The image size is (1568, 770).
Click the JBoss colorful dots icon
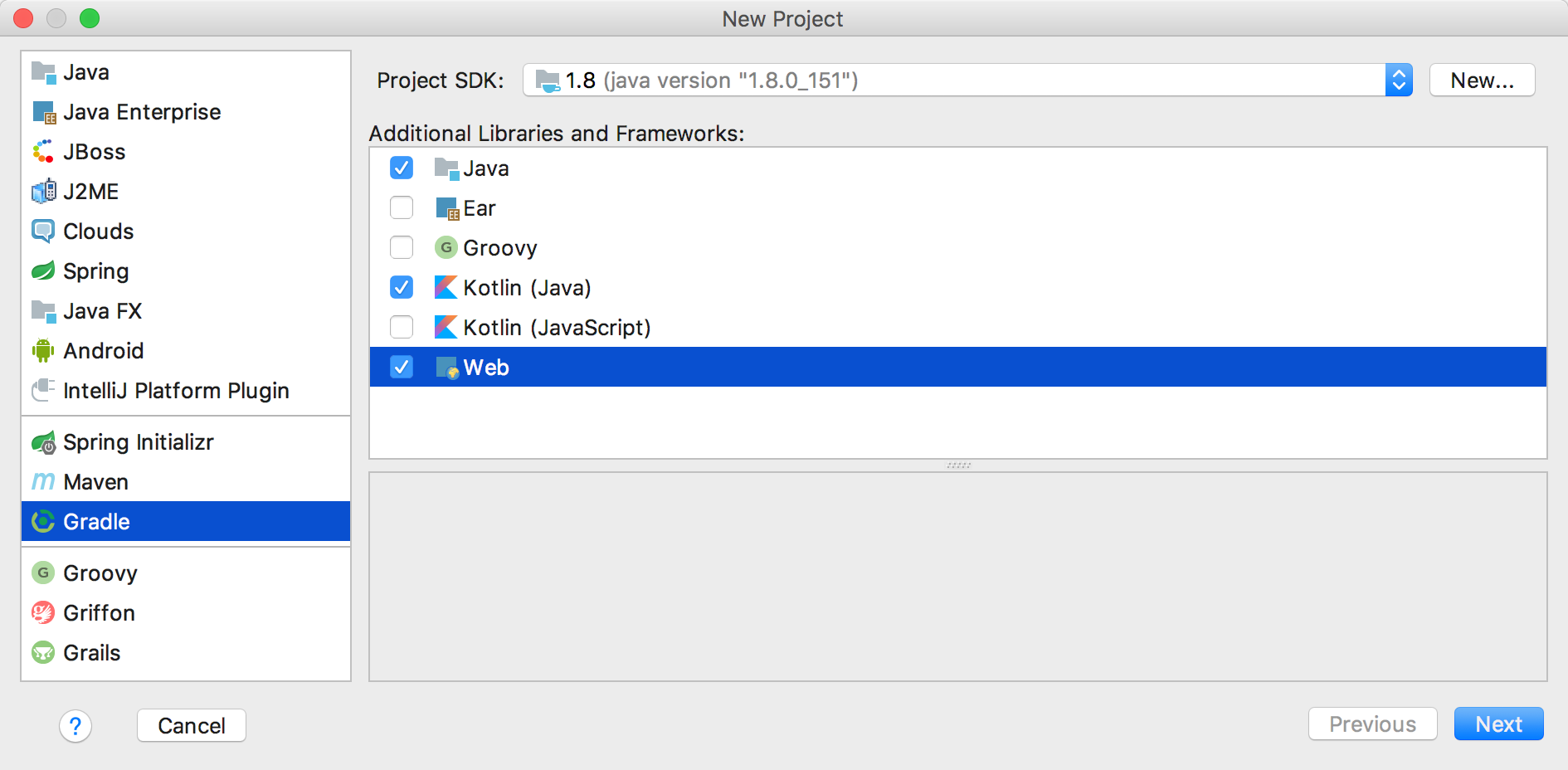[x=43, y=152]
